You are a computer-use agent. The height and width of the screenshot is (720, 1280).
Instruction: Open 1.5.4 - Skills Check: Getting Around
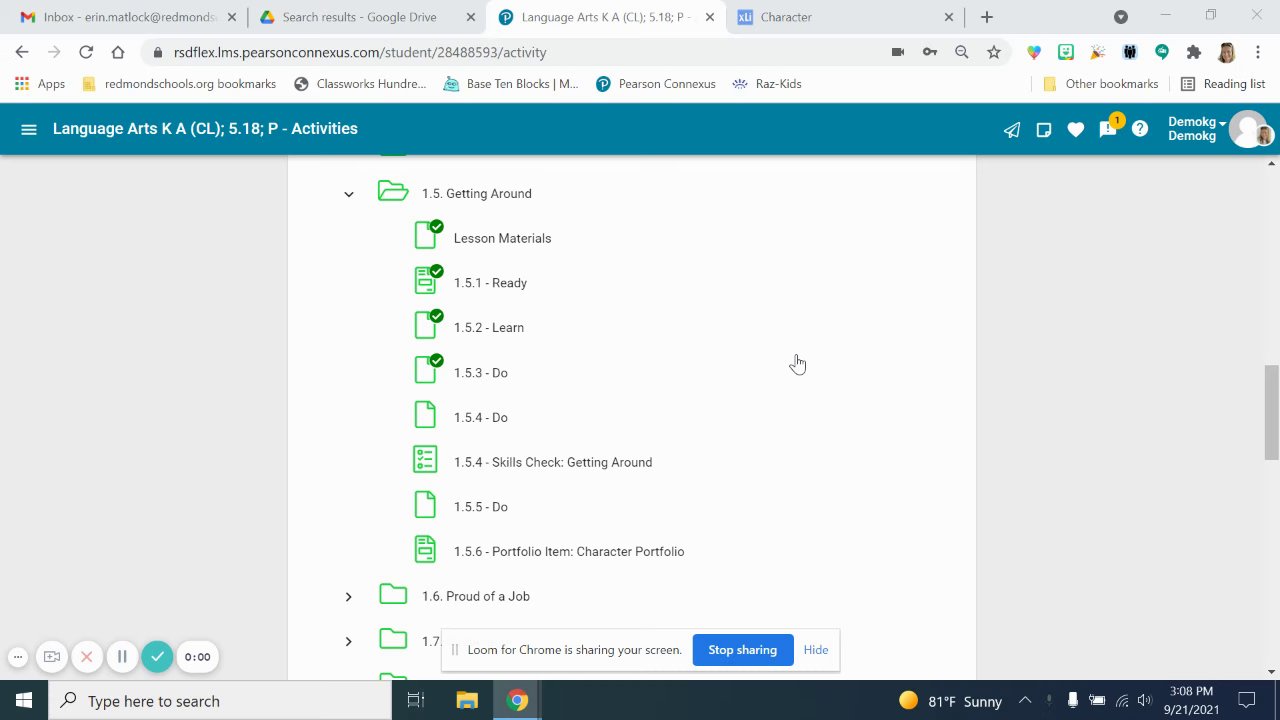pyautogui.click(x=553, y=462)
